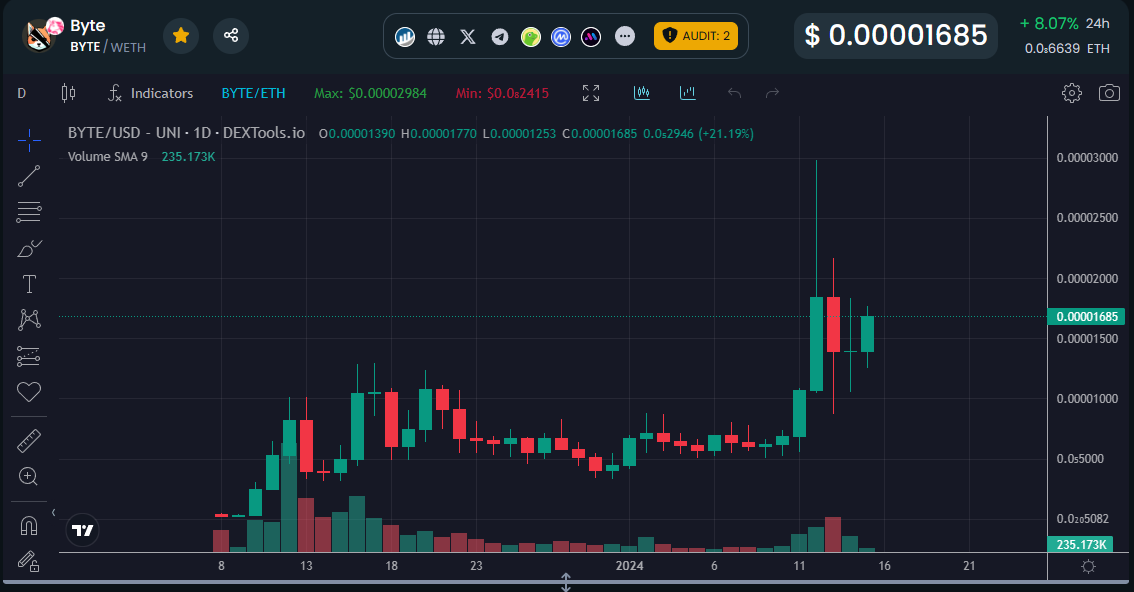Screen dimensions: 1134x592
Task: Click the 2024 date label on time axis
Action: click(629, 566)
